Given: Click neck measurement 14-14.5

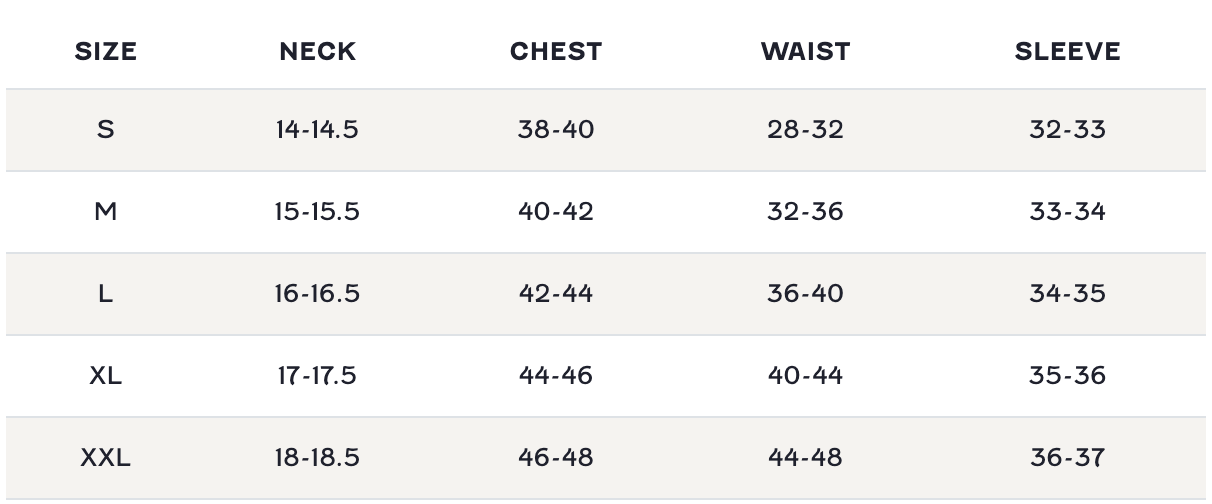Looking at the screenshot, I should 317,130.
